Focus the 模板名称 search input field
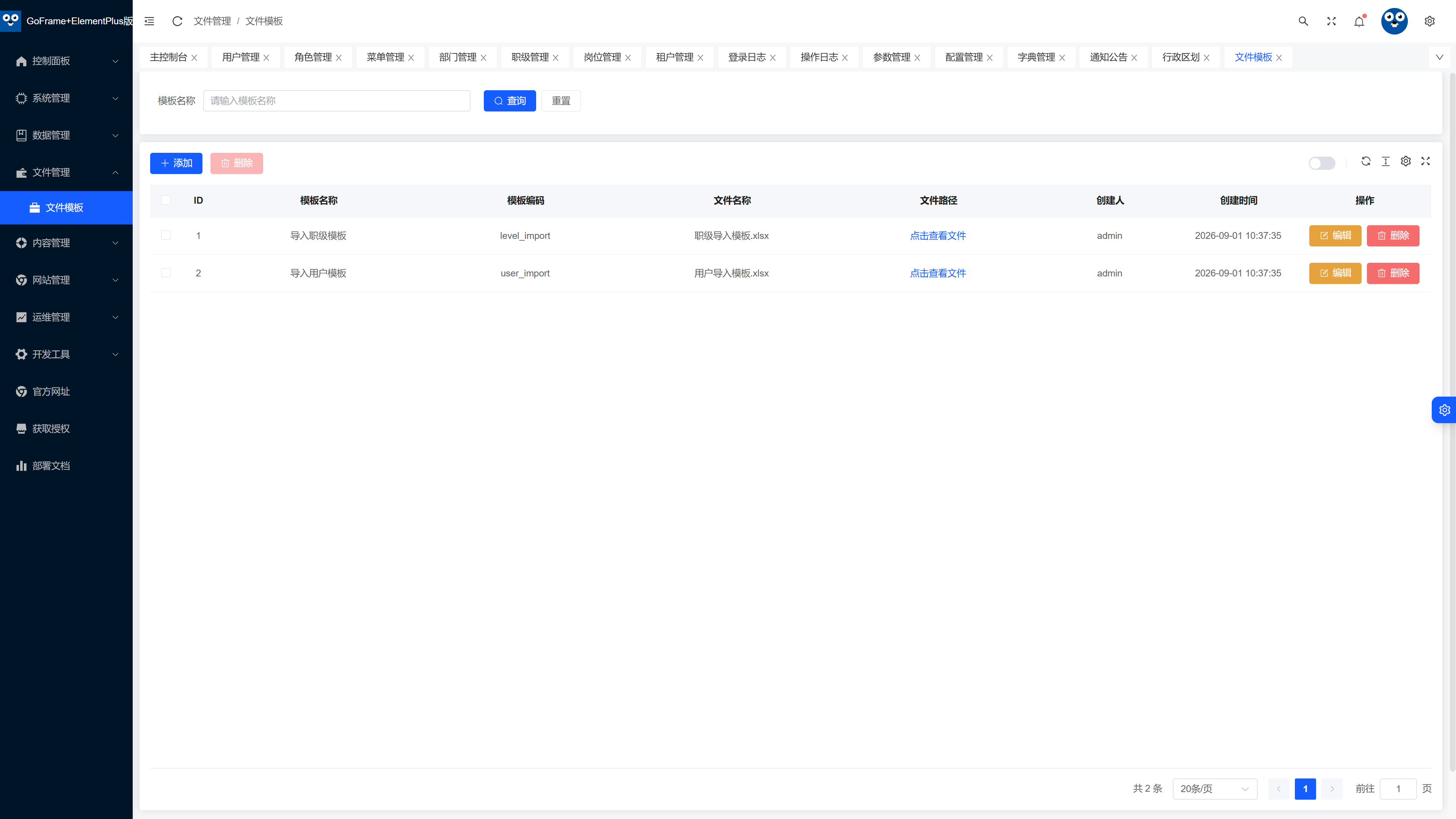The width and height of the screenshot is (1456, 819). (x=337, y=100)
